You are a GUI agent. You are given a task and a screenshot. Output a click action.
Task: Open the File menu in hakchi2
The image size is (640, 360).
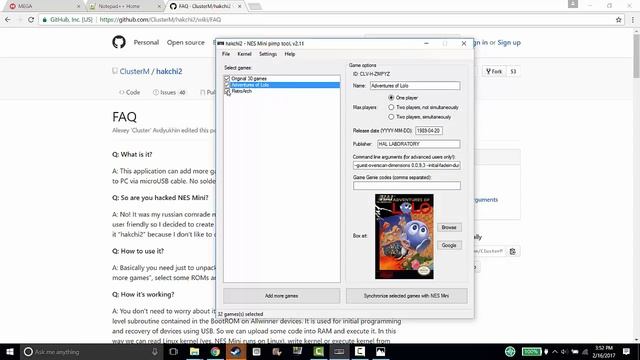coord(226,54)
